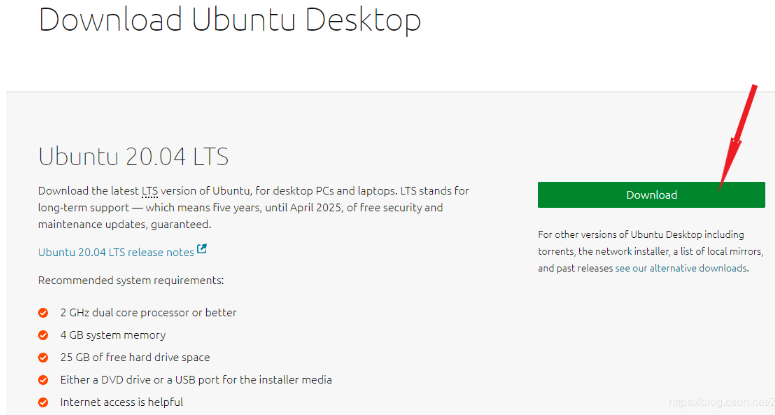The image size is (775, 415).
Task: Click check icon beside Internet access is helpful
Action: click(43, 402)
